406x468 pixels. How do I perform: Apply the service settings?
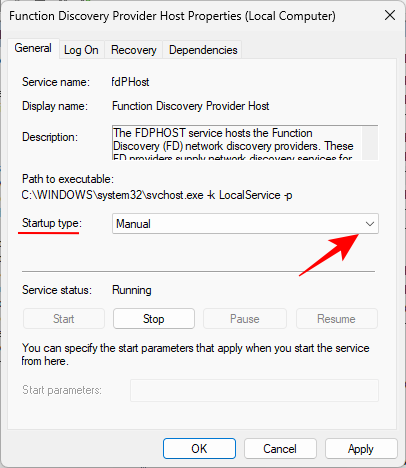tap(361, 449)
